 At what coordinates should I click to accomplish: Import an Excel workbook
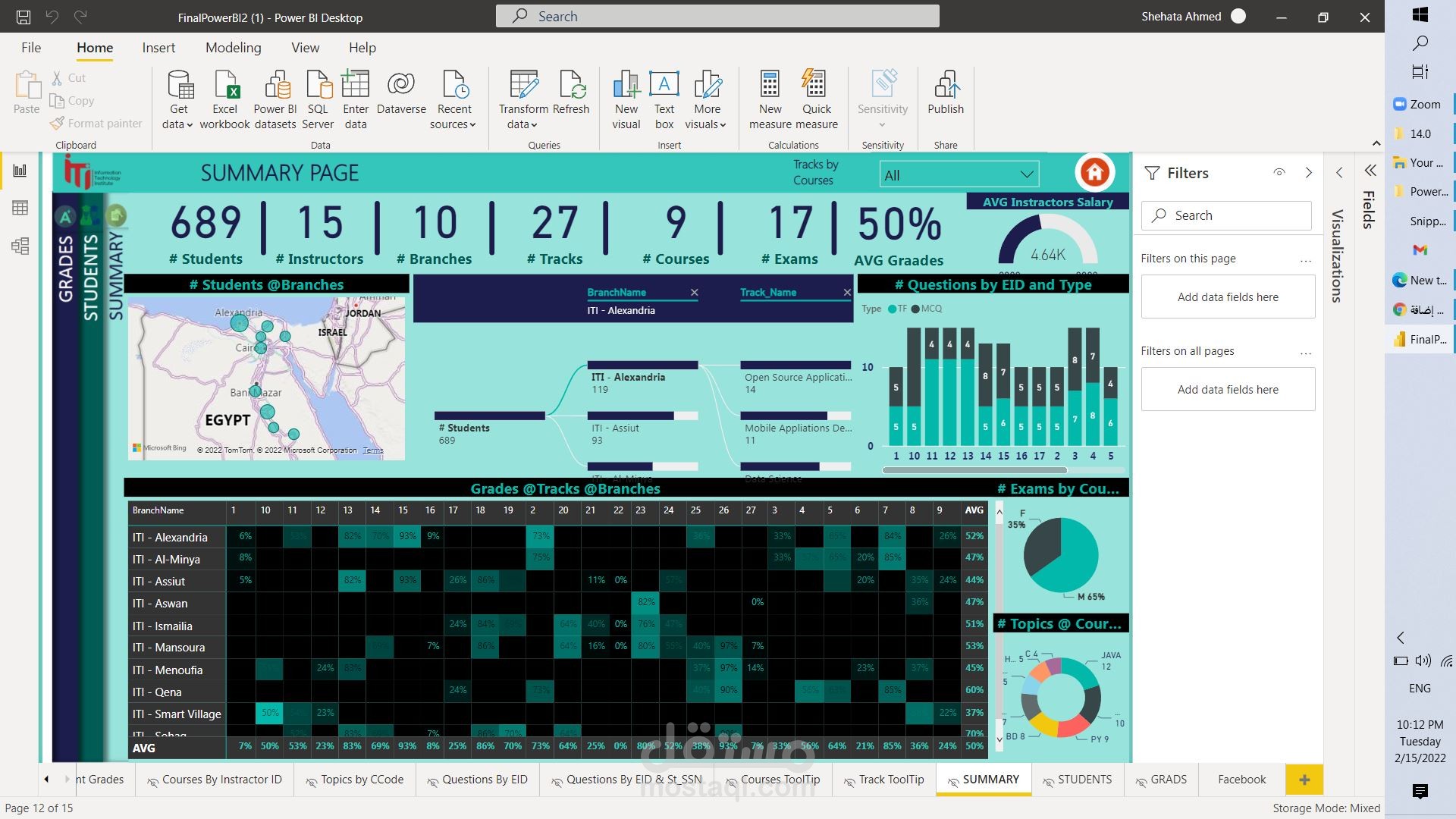224,100
